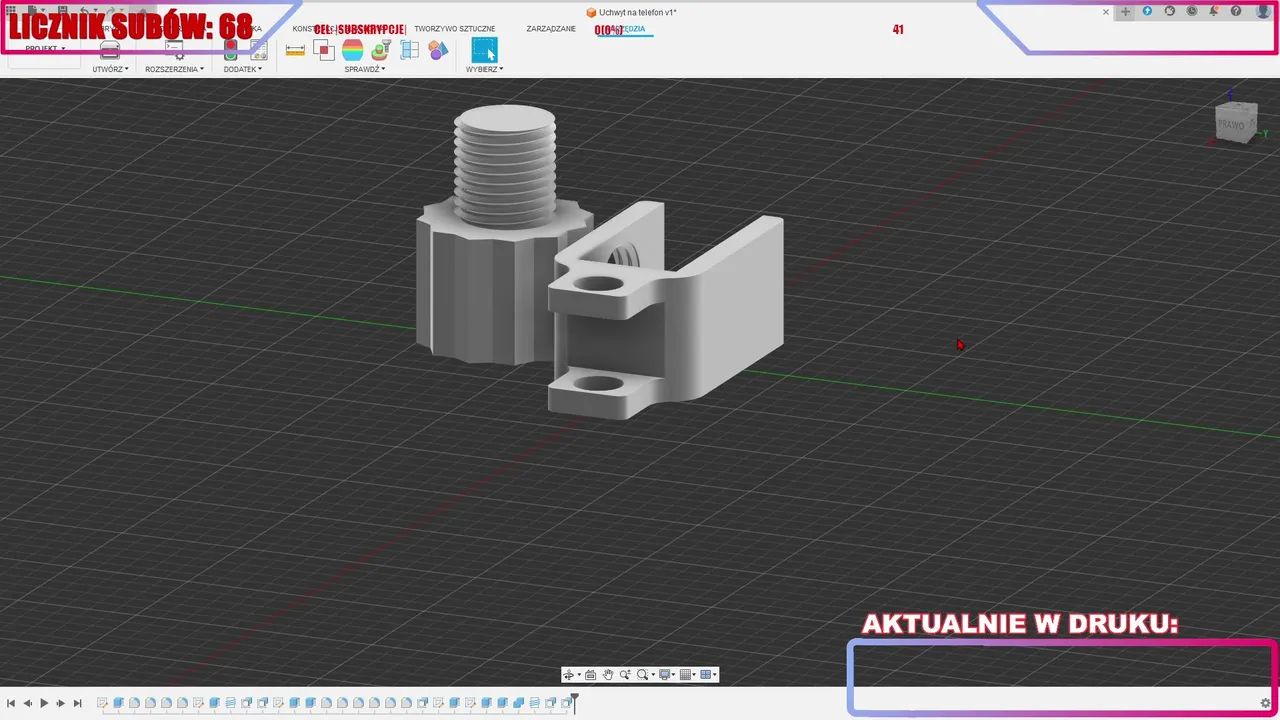Click the timeline end marker
The height and width of the screenshot is (720, 1280).
574,702
